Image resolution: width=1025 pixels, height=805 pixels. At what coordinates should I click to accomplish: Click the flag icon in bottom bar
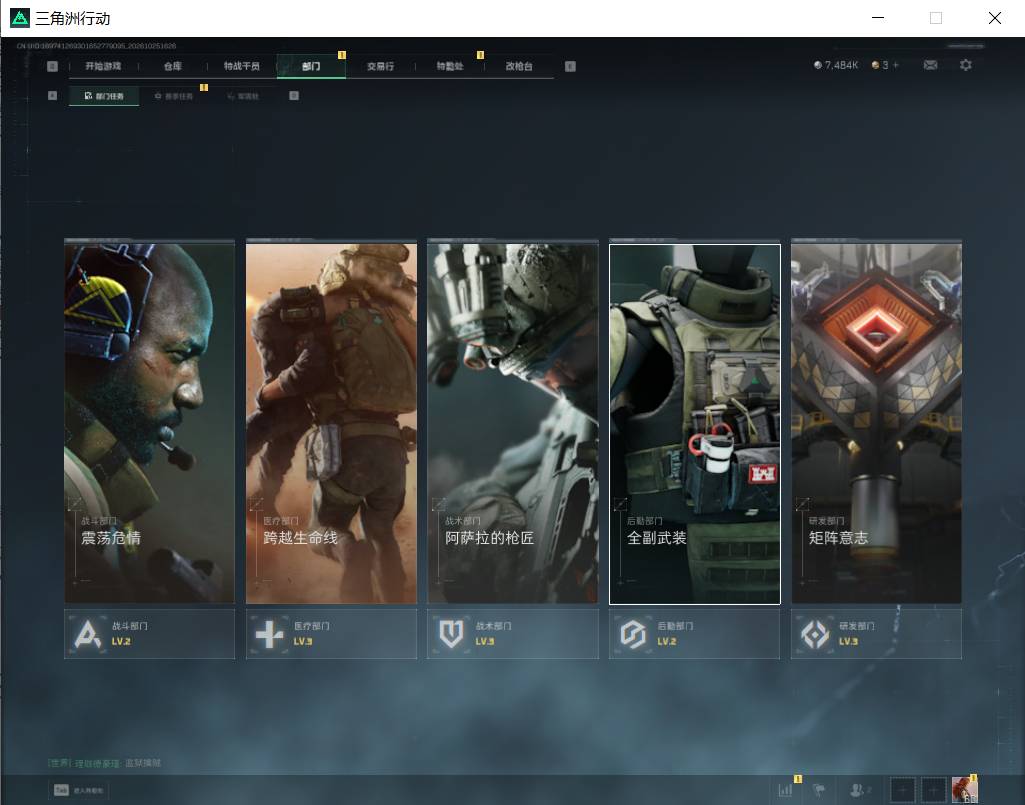[x=819, y=790]
